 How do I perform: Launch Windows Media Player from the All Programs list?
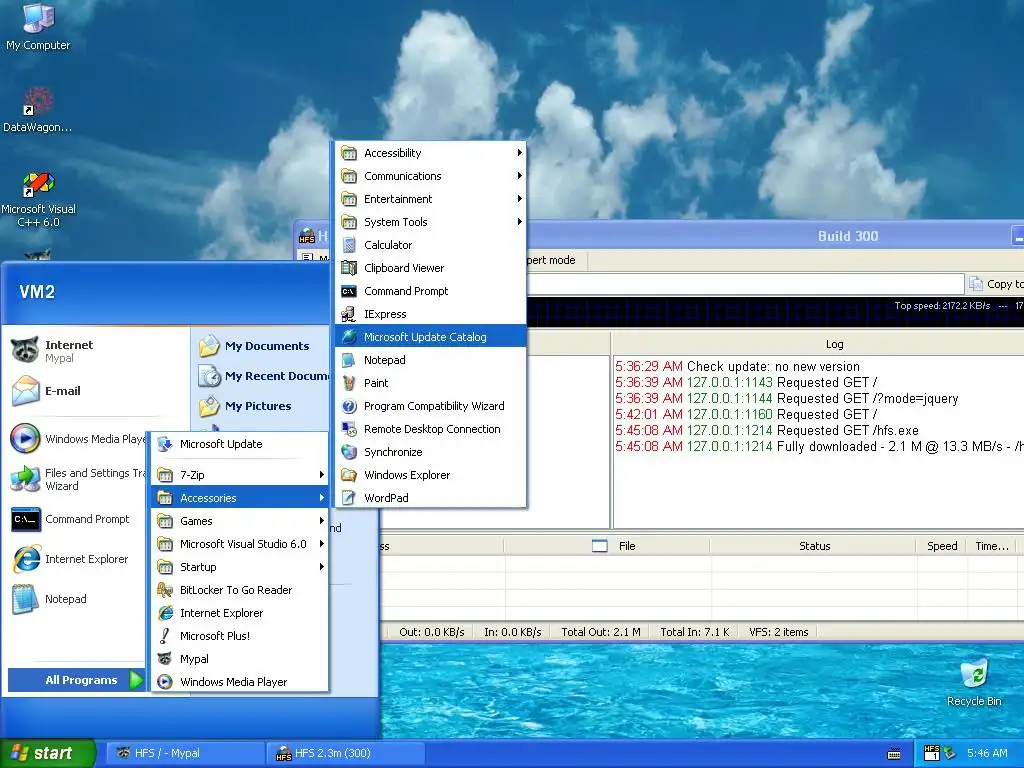[x=239, y=682]
